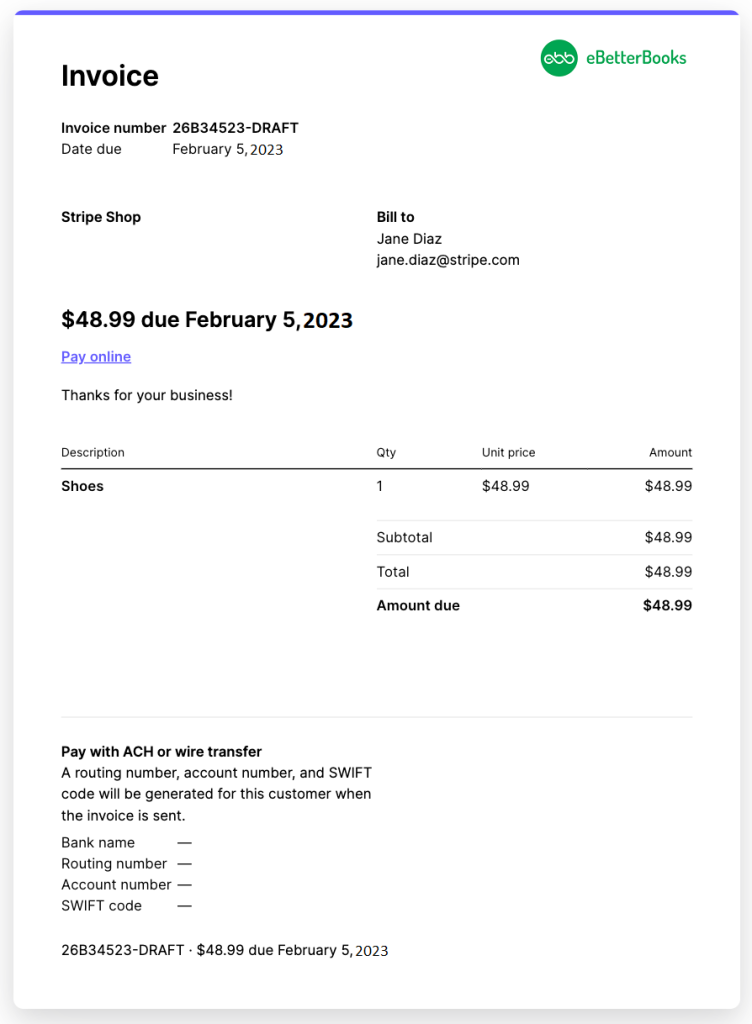The height and width of the screenshot is (1024, 752).
Task: Click the date due February 5, 2023 value
Action: click(227, 150)
